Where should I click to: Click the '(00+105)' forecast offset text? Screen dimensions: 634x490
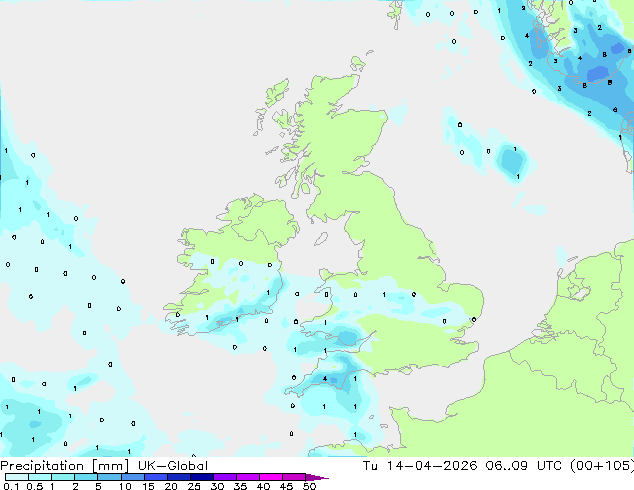click(x=602, y=466)
